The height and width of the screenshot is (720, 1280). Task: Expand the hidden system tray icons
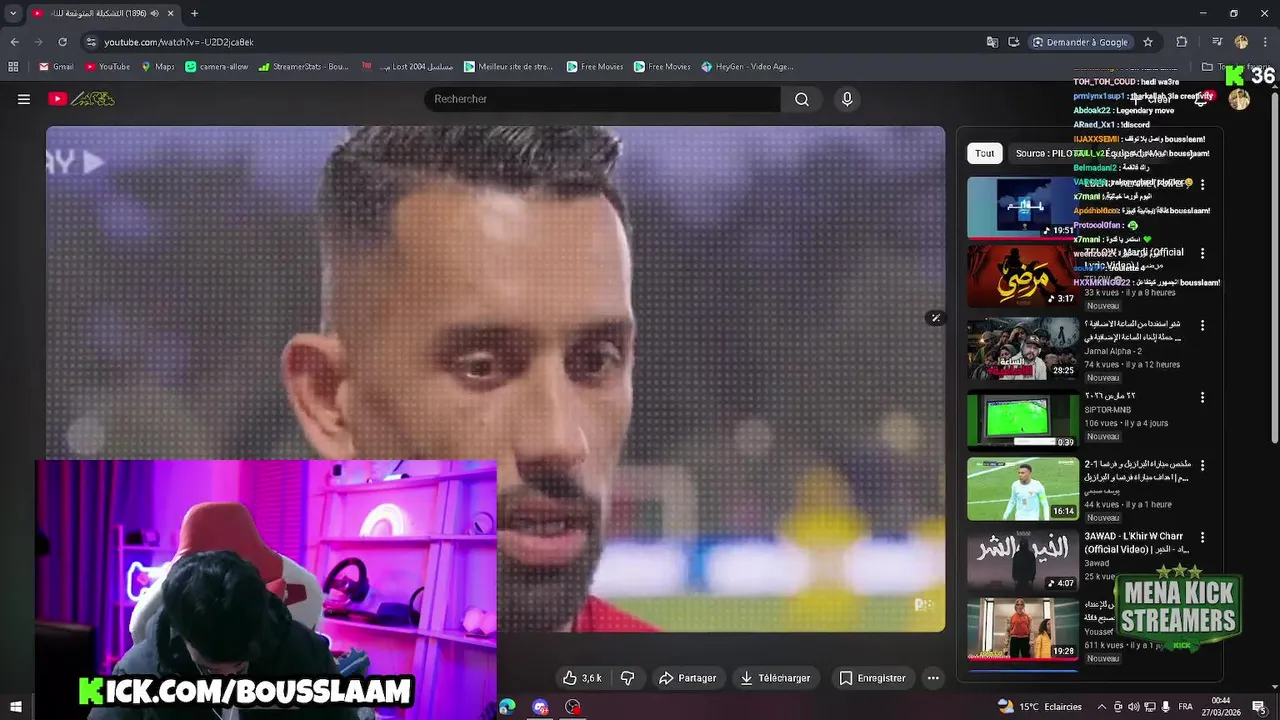(1102, 707)
